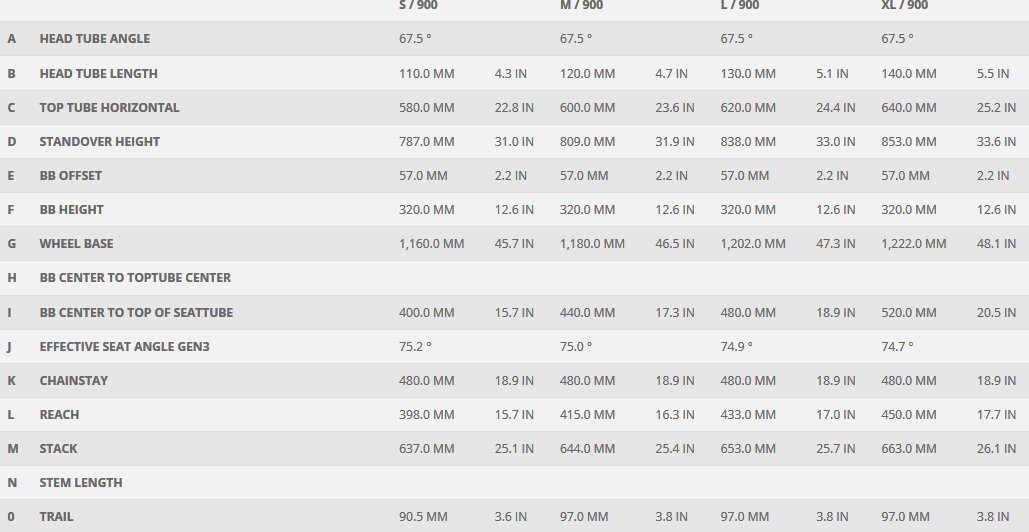
Task: Click the 1,160.0 MM wheel base value
Action: 431,244
